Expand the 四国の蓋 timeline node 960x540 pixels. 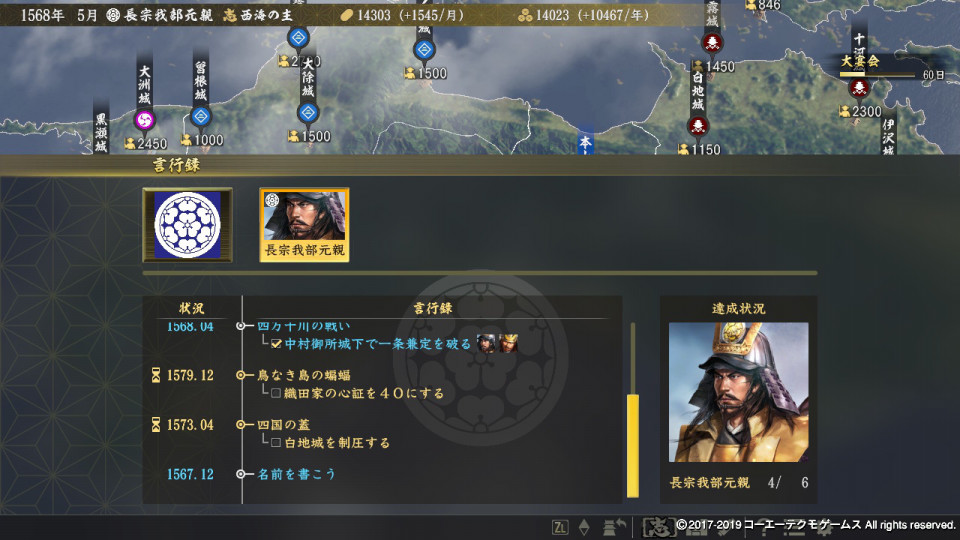[x=241, y=424]
